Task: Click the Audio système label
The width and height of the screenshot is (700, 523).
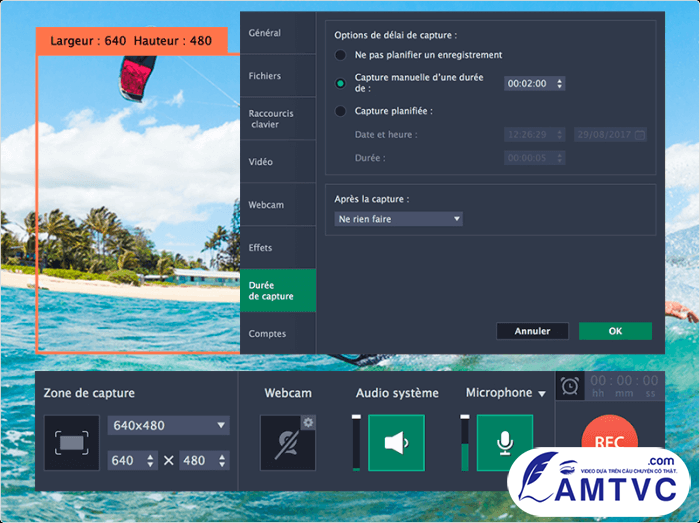Action: (397, 393)
